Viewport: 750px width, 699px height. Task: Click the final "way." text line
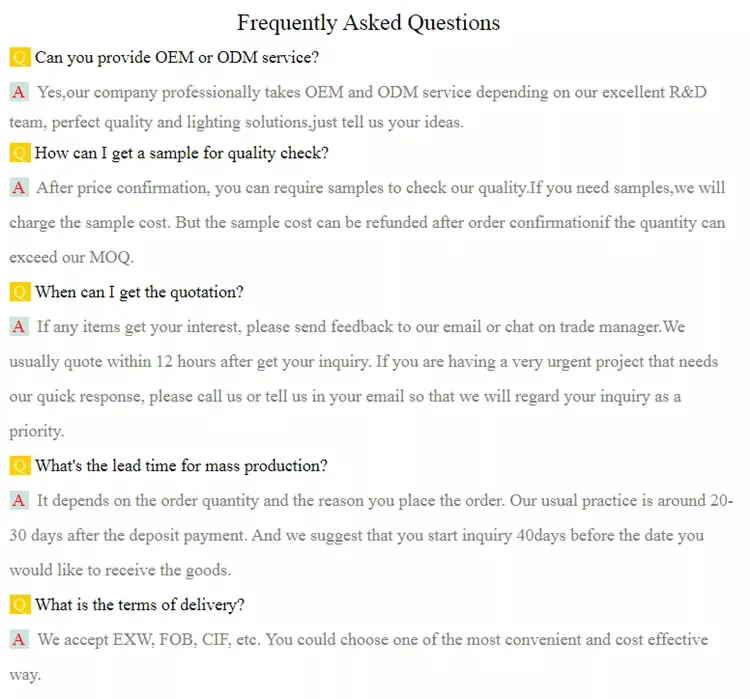click(x=25, y=675)
